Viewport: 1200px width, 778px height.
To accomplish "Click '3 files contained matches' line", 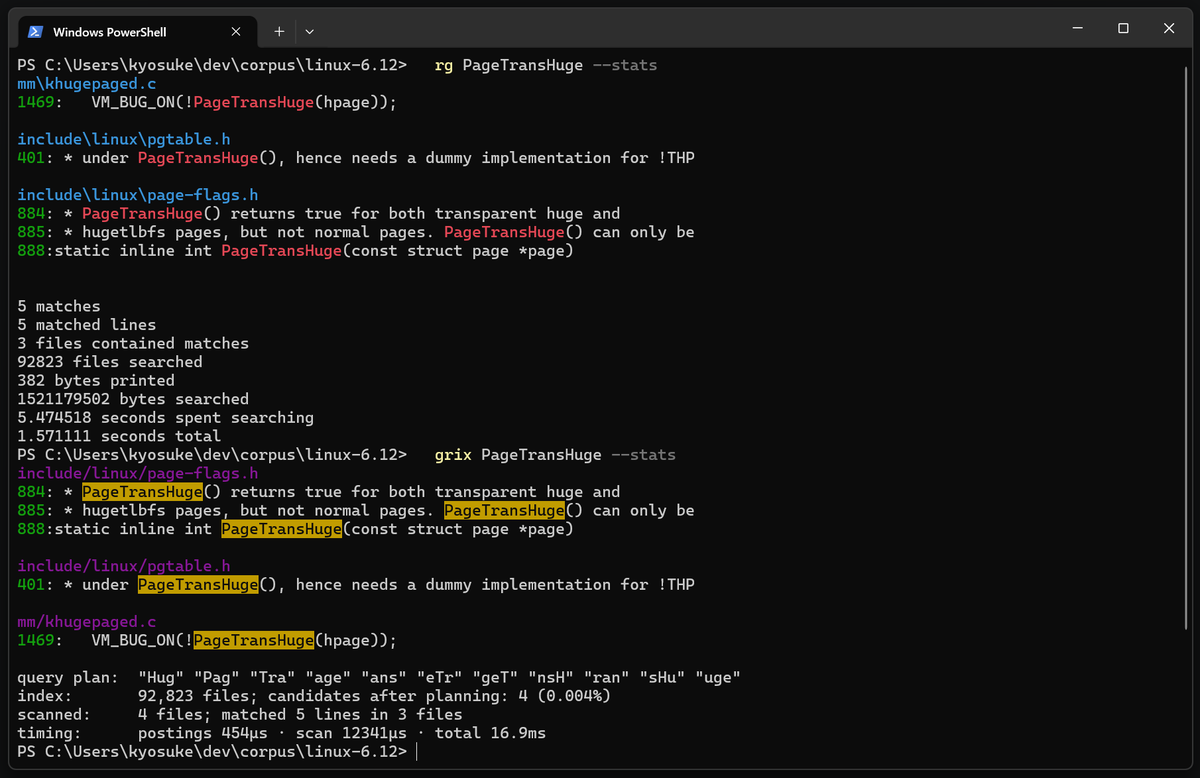I will point(133,343).
